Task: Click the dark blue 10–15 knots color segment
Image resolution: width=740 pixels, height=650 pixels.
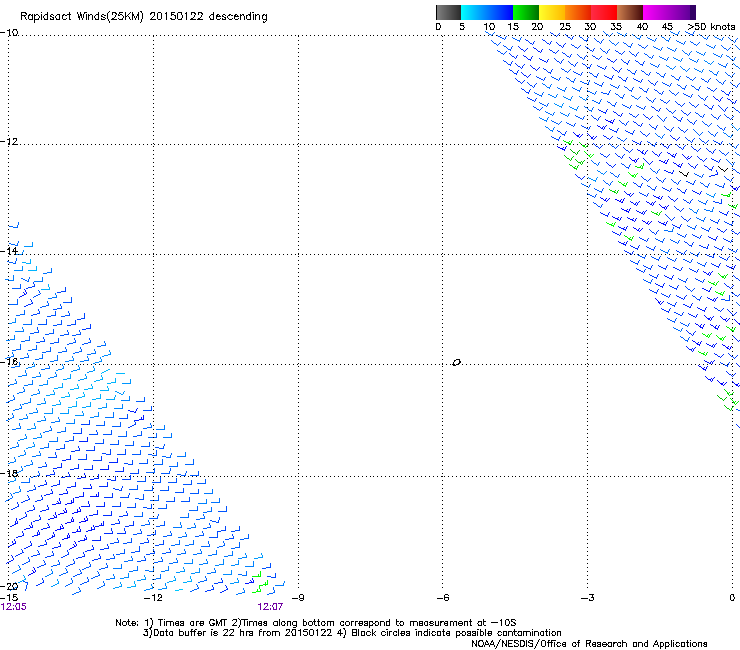Action: (x=500, y=12)
